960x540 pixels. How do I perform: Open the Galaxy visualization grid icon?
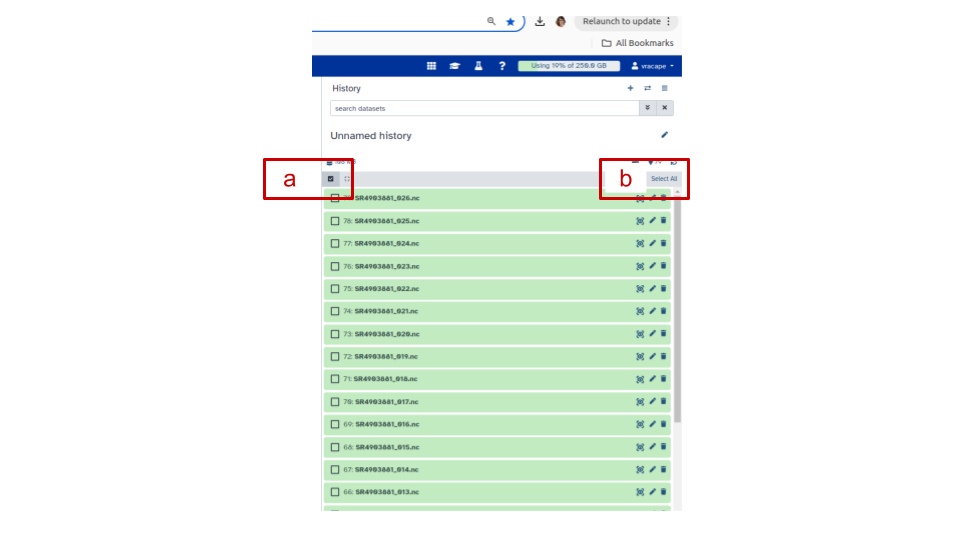click(x=431, y=66)
